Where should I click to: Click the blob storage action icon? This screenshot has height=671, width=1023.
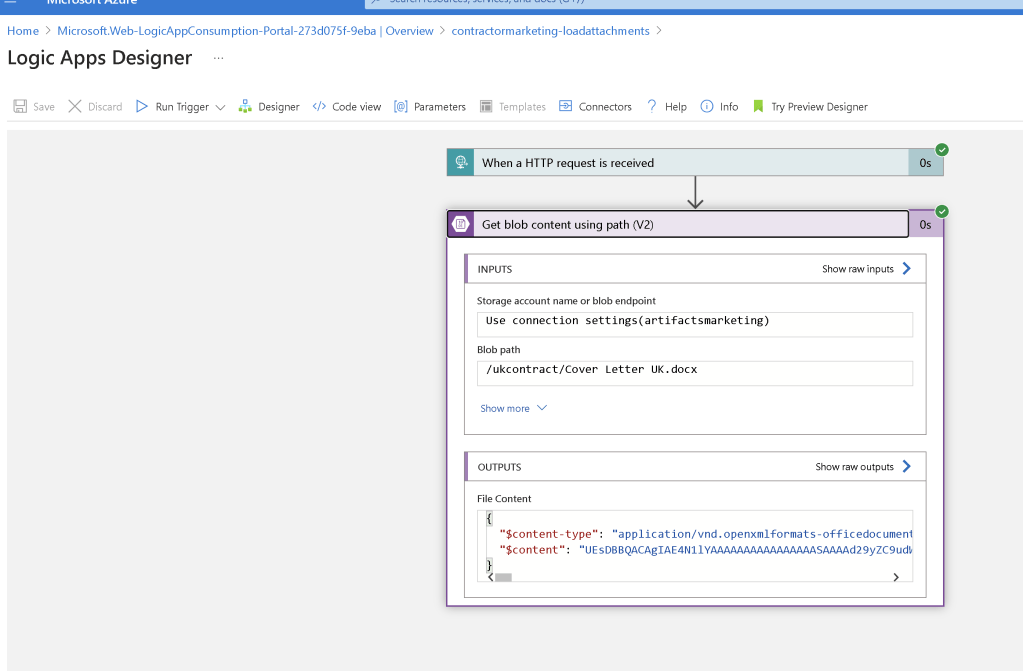pyautogui.click(x=461, y=224)
